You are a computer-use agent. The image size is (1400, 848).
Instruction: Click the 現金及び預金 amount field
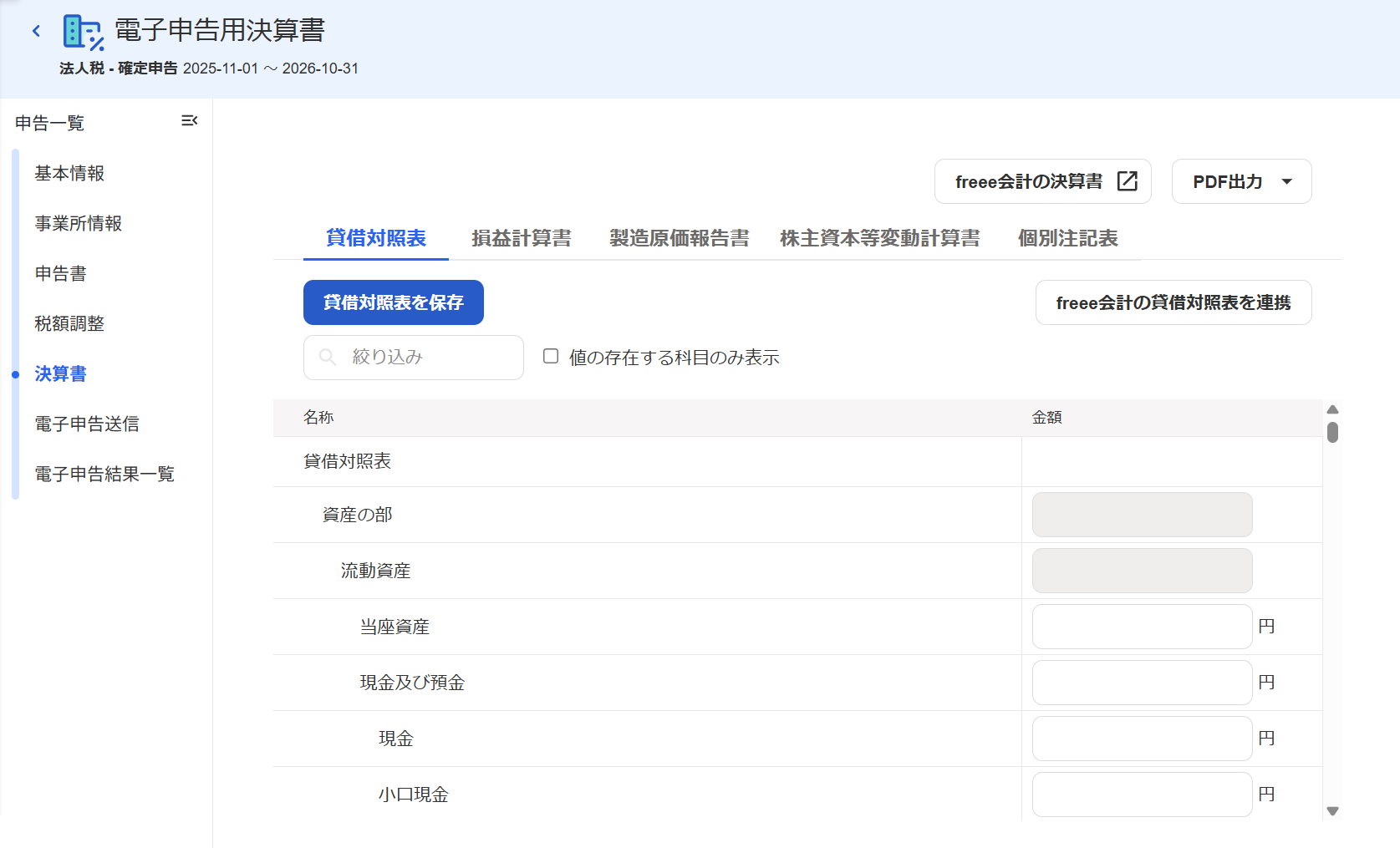coord(1143,683)
